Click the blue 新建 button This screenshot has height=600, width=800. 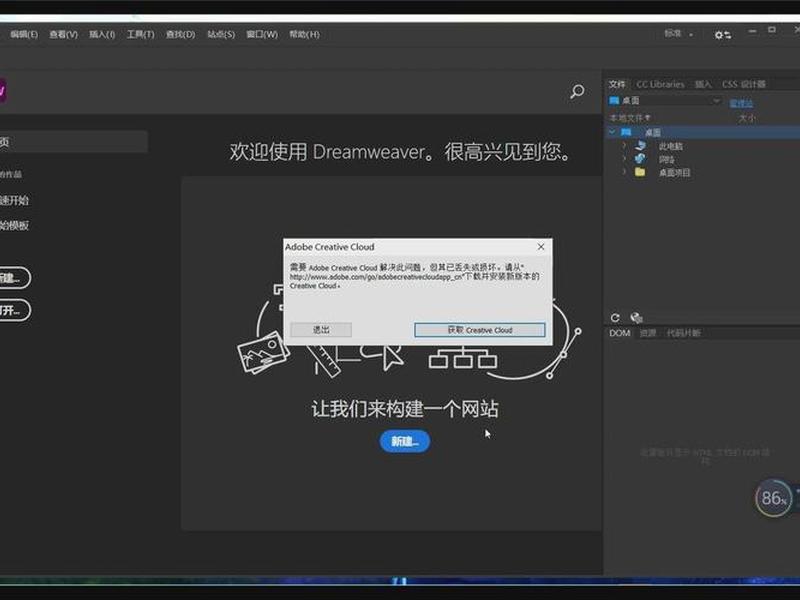tap(405, 441)
